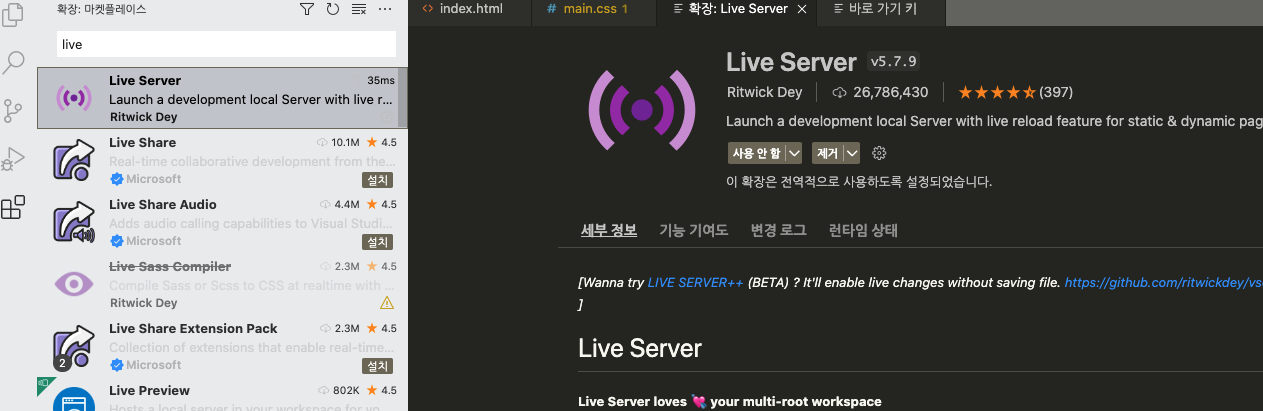1263x411 pixels.
Task: Click extension list scrollbar thumb
Action: pyautogui.click(x=403, y=98)
